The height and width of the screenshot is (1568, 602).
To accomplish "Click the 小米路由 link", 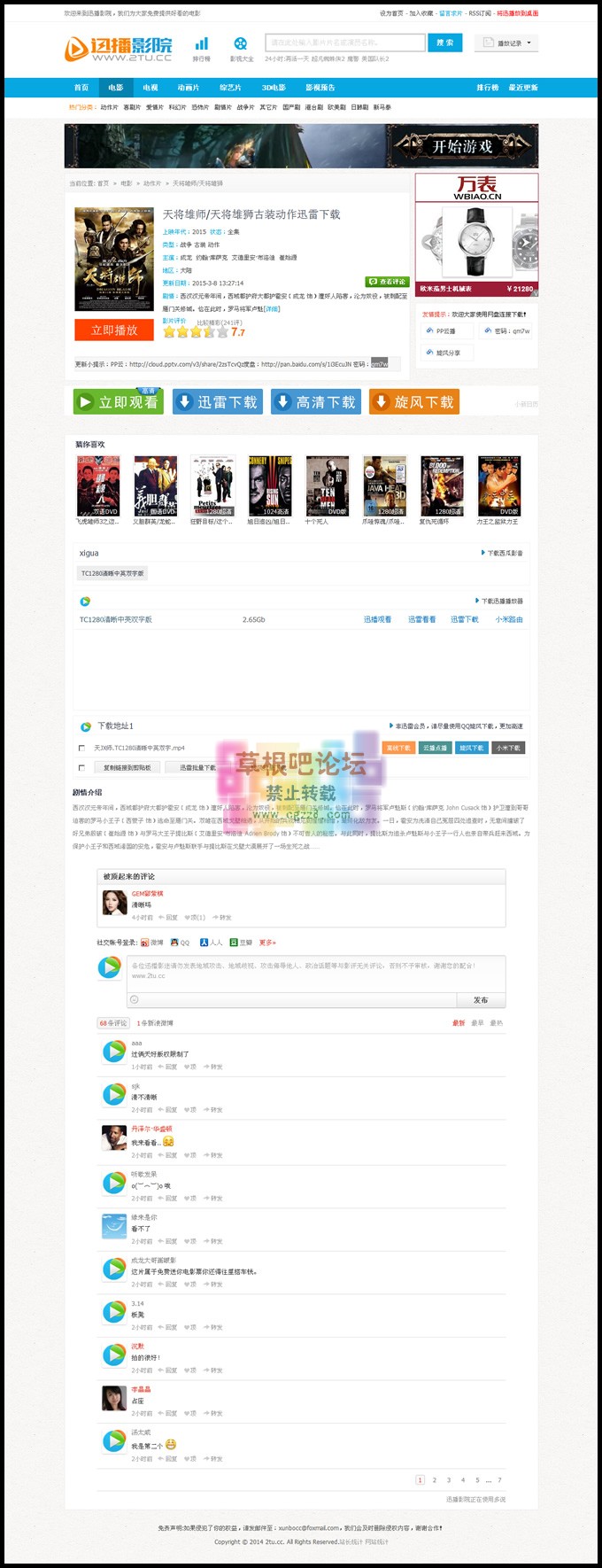I will tap(509, 619).
